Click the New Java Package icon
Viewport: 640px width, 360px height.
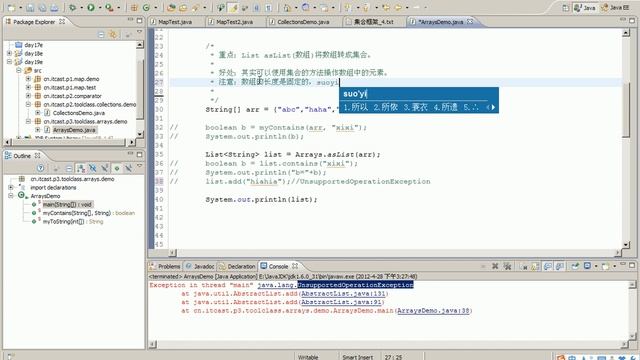pos(134,7)
